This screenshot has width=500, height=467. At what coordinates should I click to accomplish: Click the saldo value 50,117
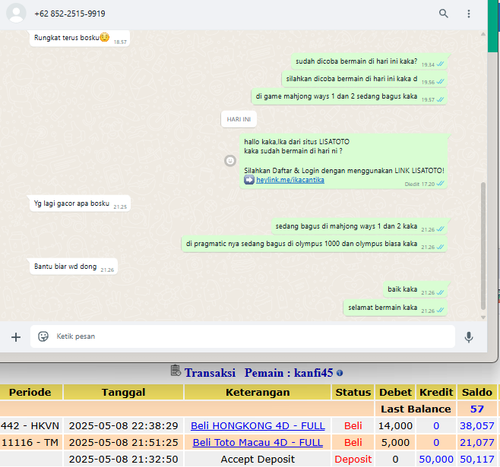coord(477,459)
